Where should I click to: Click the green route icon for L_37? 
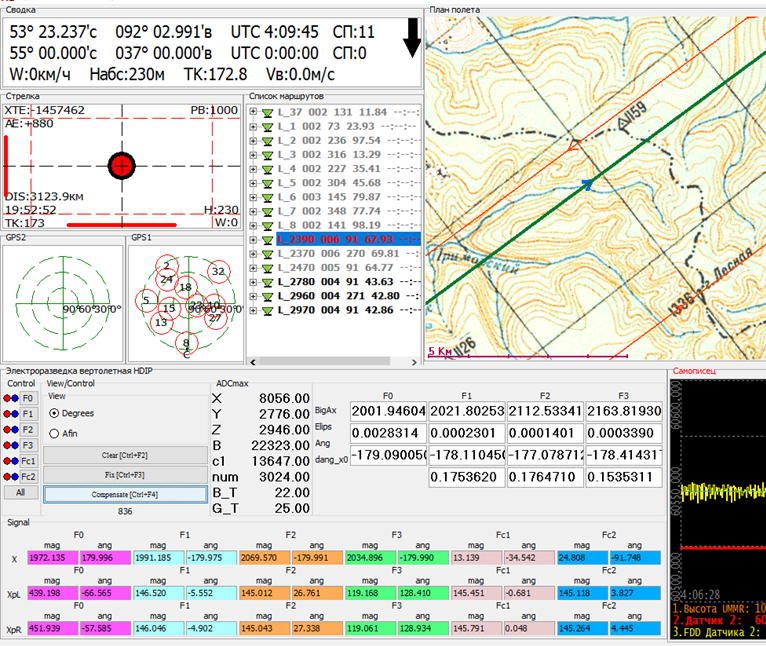pos(267,113)
